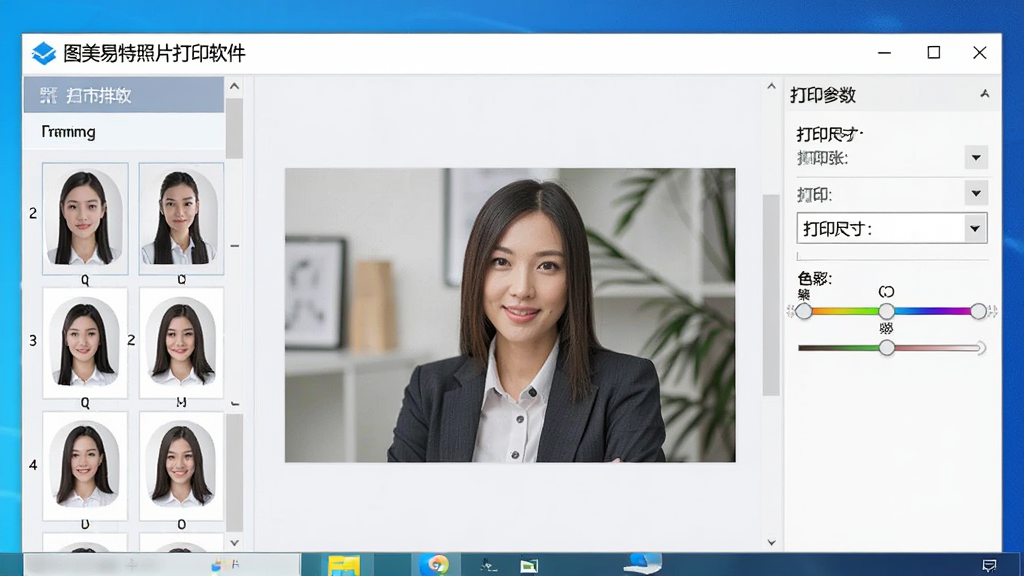
Task: Click the taskbar search box
Action: point(162,565)
